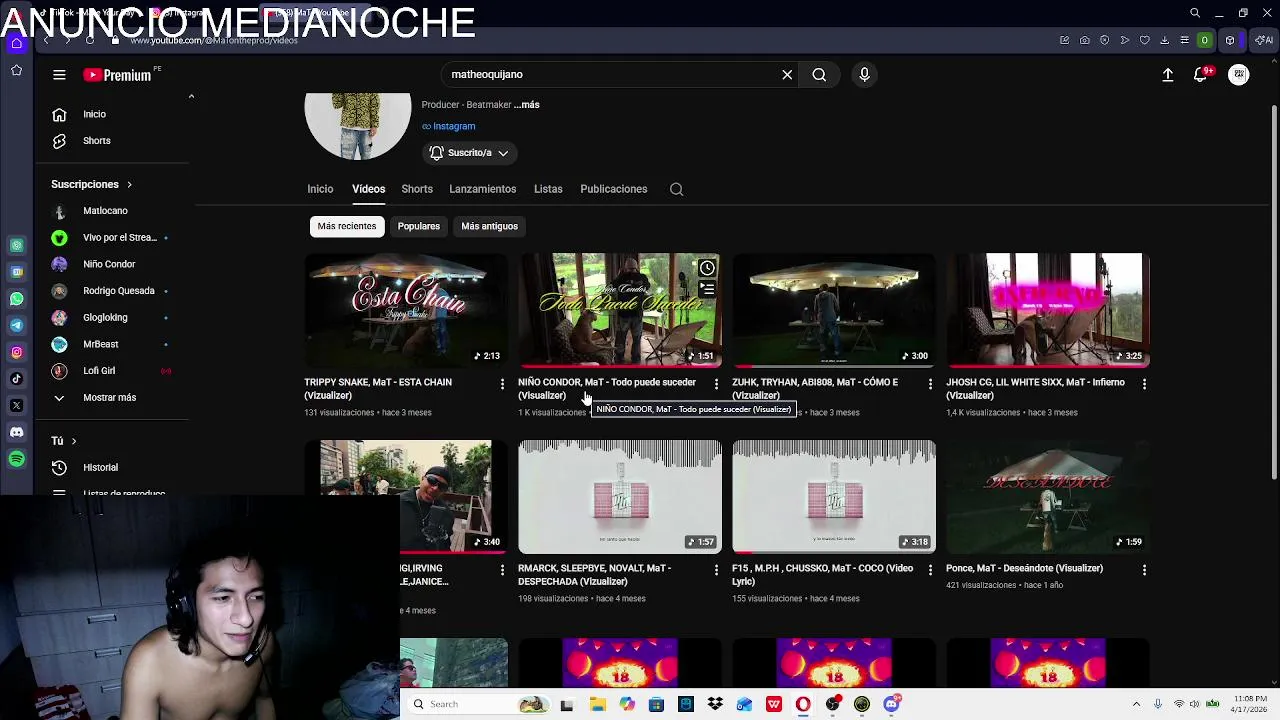
Task: Open the Shorts channel tab
Action: [417, 189]
